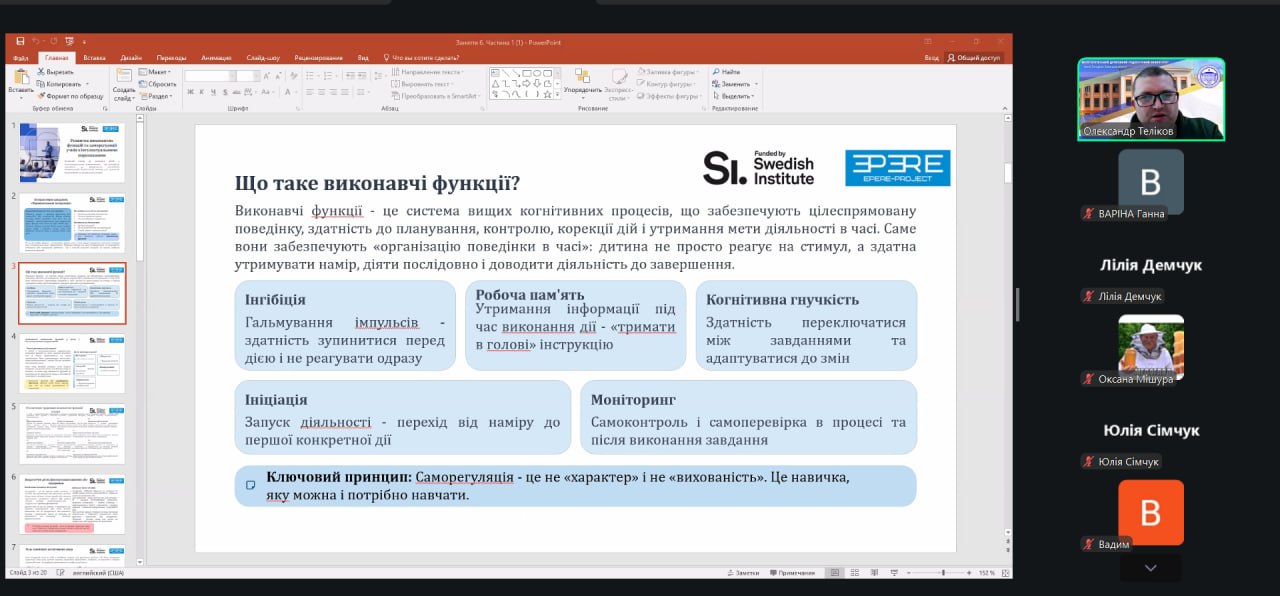Open reading view from status bar
Viewport: 1280px width, 596px height.
[874, 573]
